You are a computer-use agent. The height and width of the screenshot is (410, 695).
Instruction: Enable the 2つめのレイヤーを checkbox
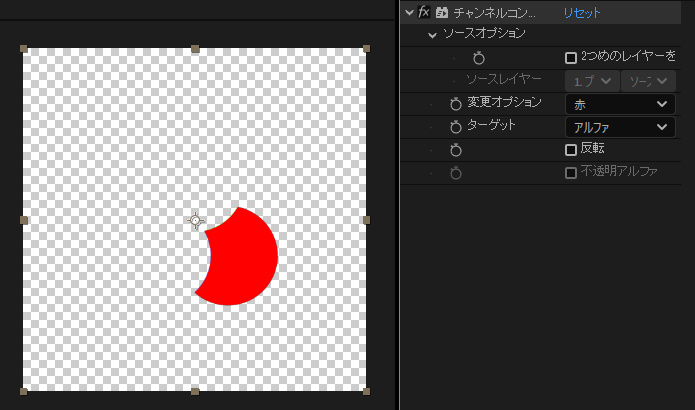click(571, 58)
